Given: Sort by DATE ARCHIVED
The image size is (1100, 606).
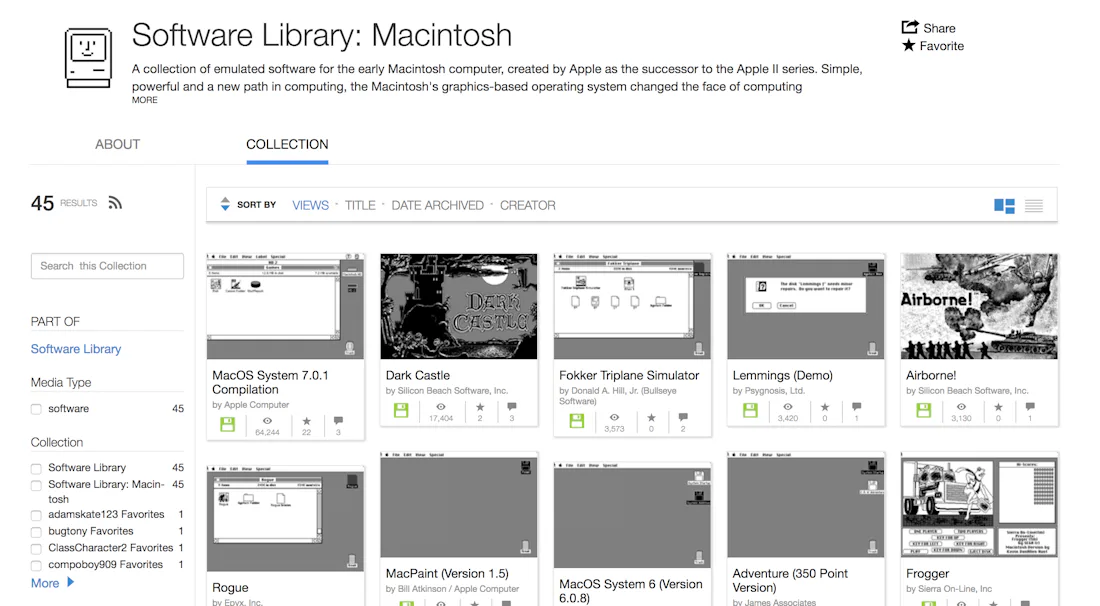Looking at the screenshot, I should click(x=437, y=206).
